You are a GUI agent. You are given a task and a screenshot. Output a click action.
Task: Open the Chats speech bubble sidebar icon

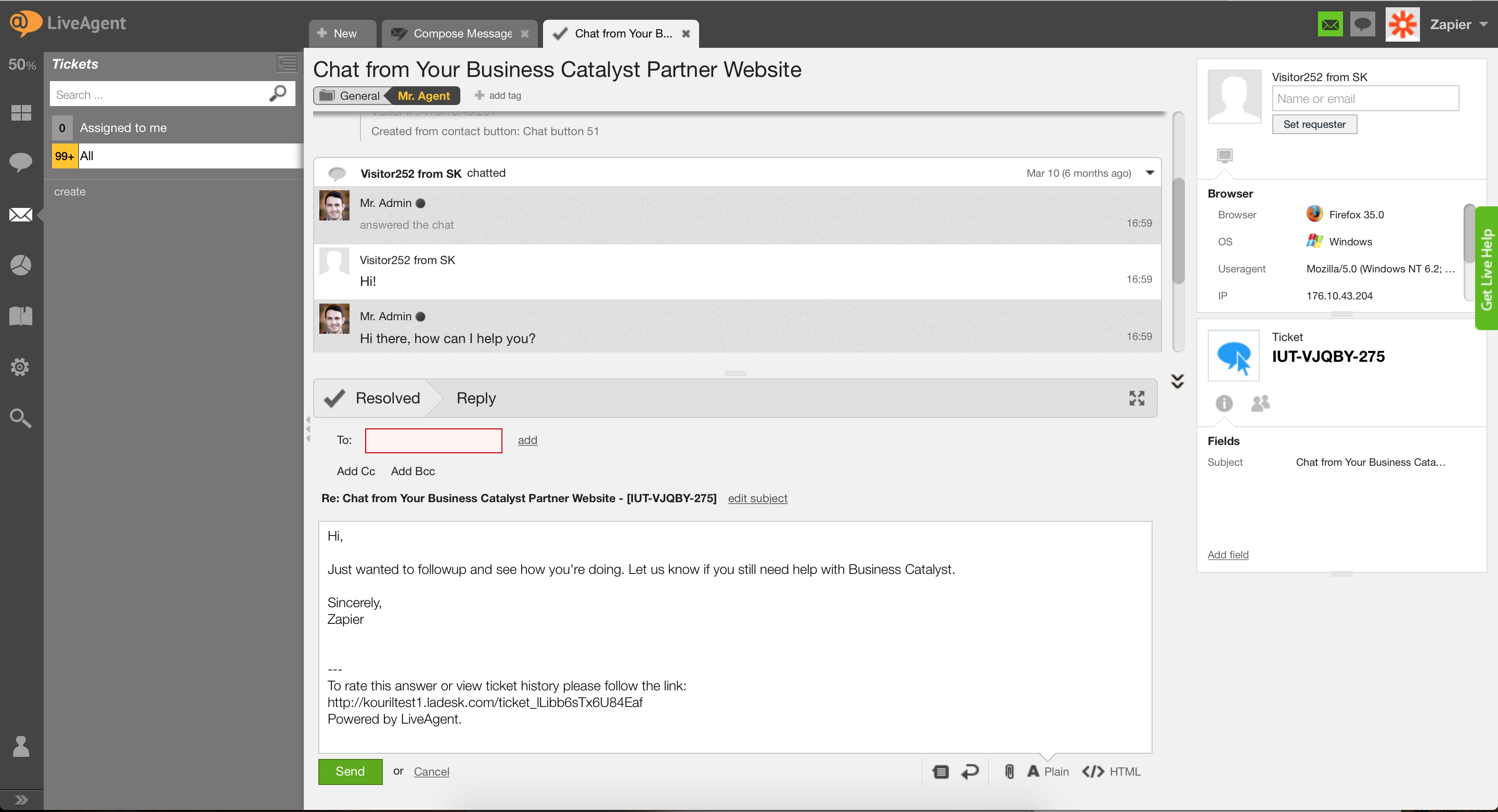pyautogui.click(x=21, y=162)
